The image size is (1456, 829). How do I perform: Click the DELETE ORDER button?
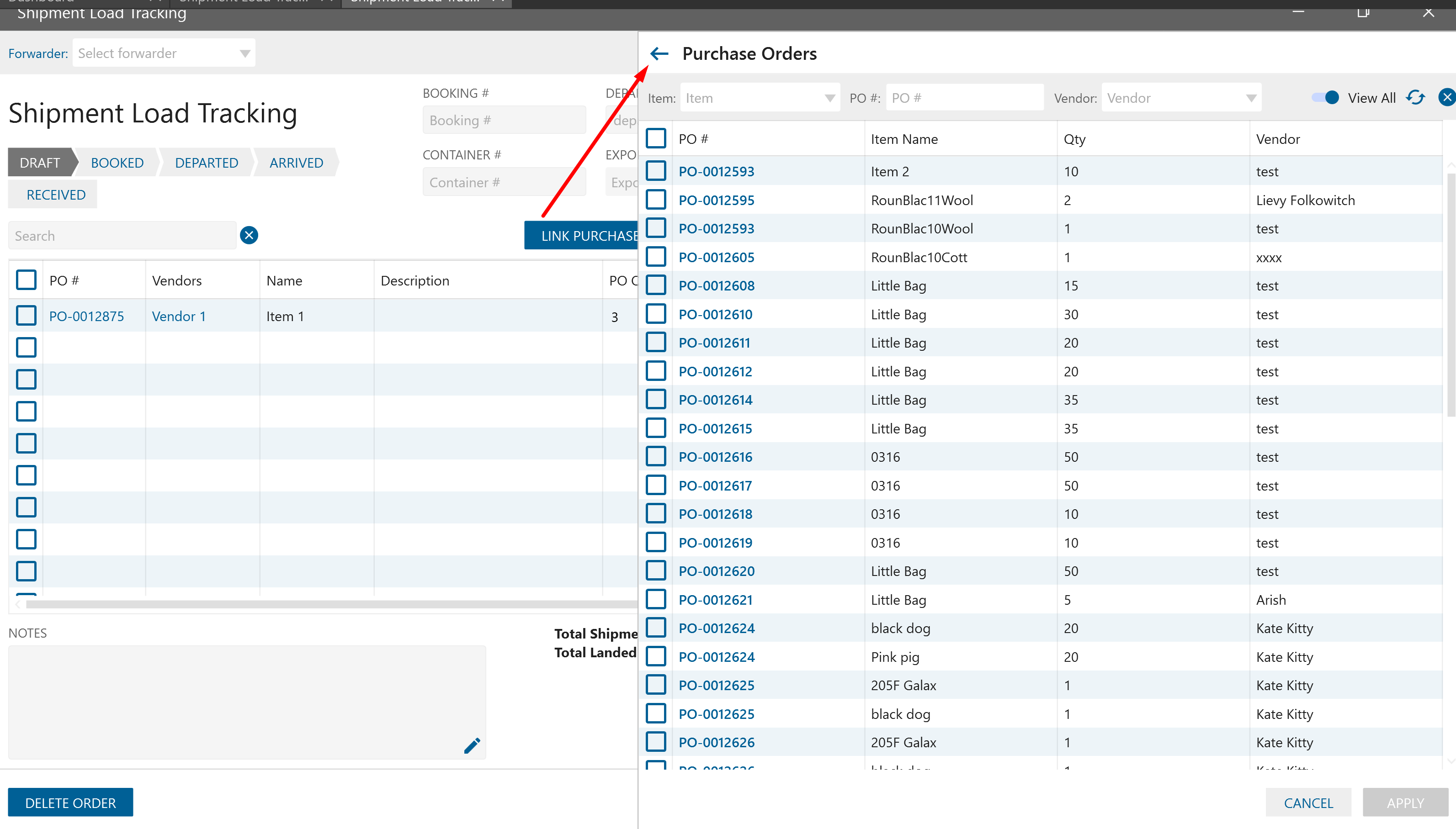71,803
